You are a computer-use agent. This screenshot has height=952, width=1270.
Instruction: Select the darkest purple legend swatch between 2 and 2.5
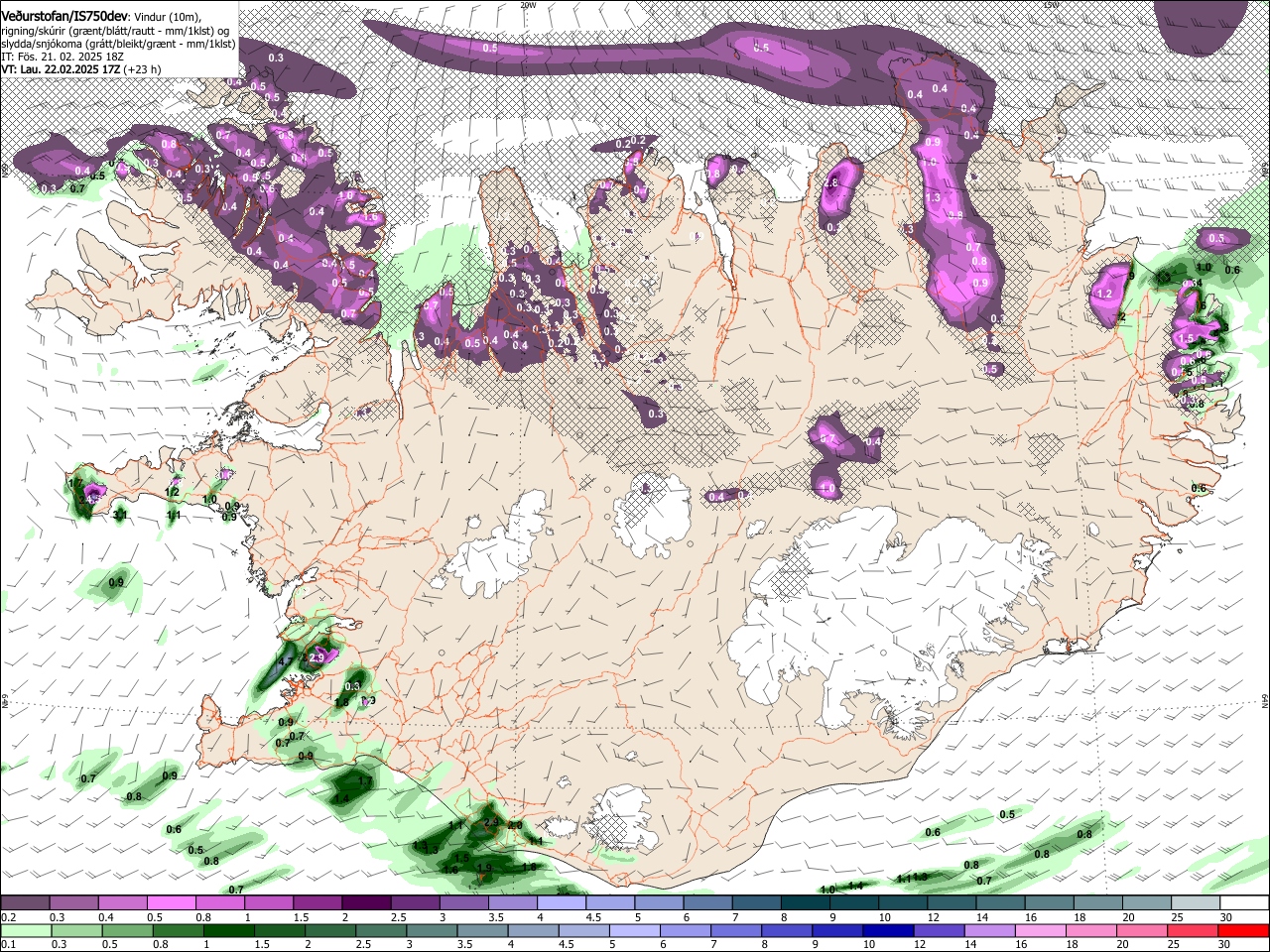pyautogui.click(x=365, y=903)
